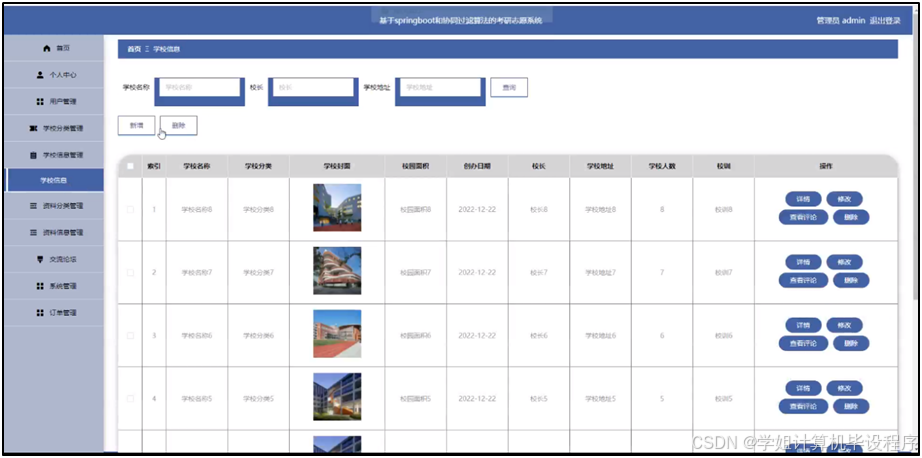Screen dimensions: 922x458
Task: Open the cover image of 学校名称5
Action: tap(337, 397)
